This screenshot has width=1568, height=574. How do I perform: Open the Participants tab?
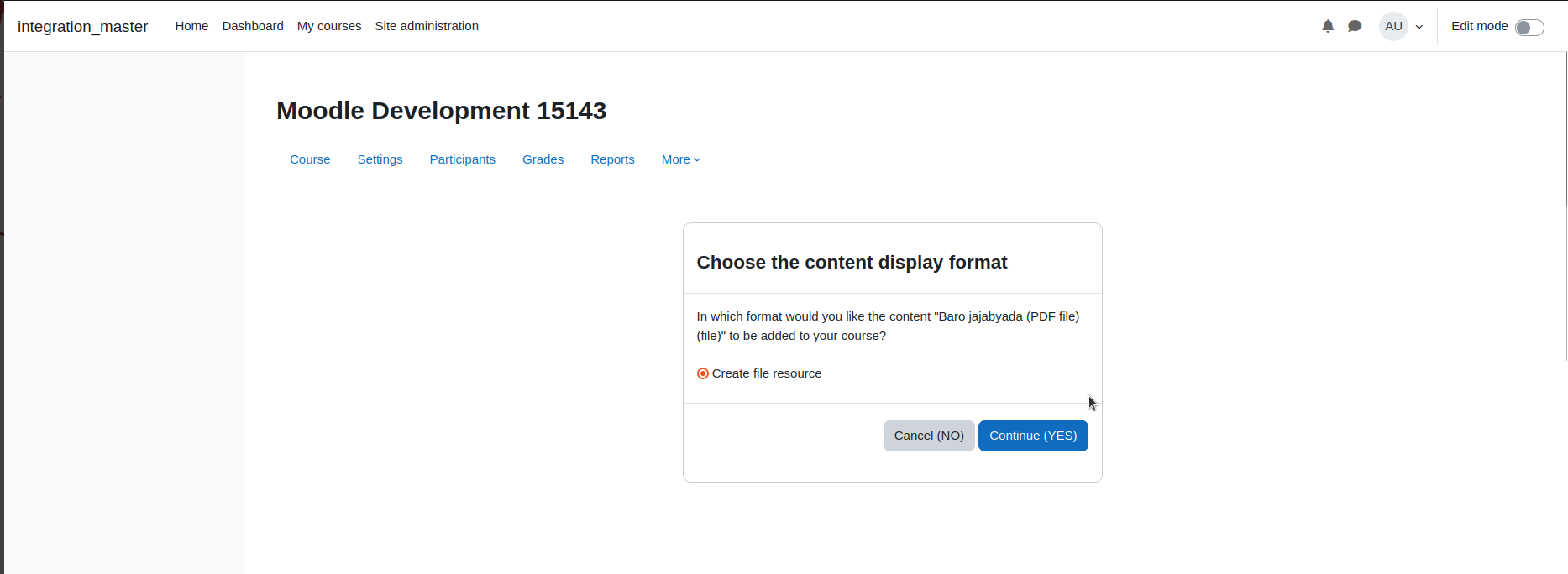tap(463, 159)
